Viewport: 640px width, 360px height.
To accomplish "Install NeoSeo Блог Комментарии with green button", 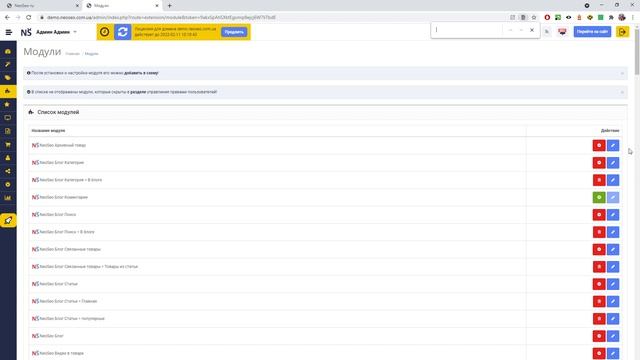I will [x=599, y=198].
